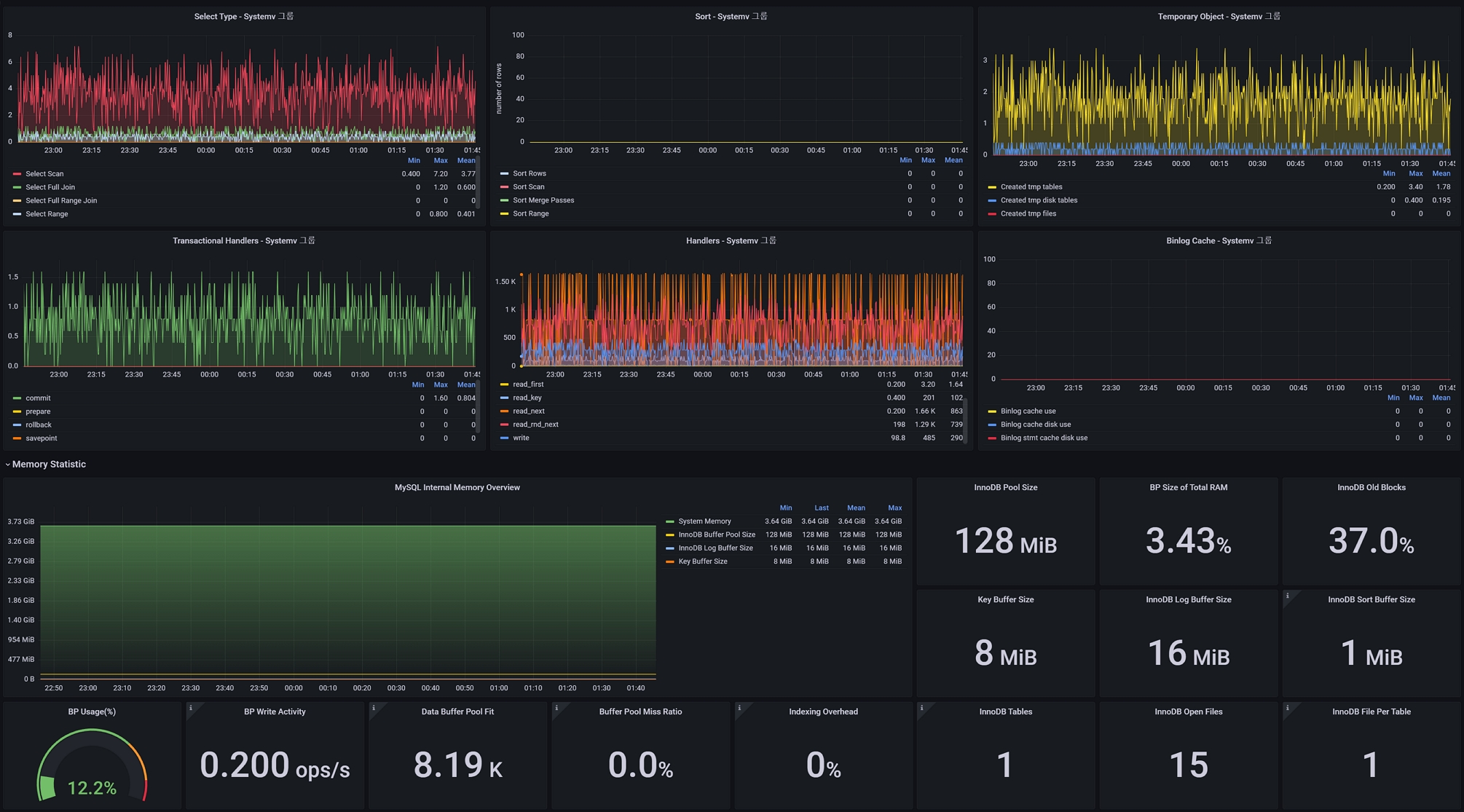This screenshot has height=812, width=1464.
Task: Click info icon on InnoDB Tables panel
Action: tap(922, 708)
